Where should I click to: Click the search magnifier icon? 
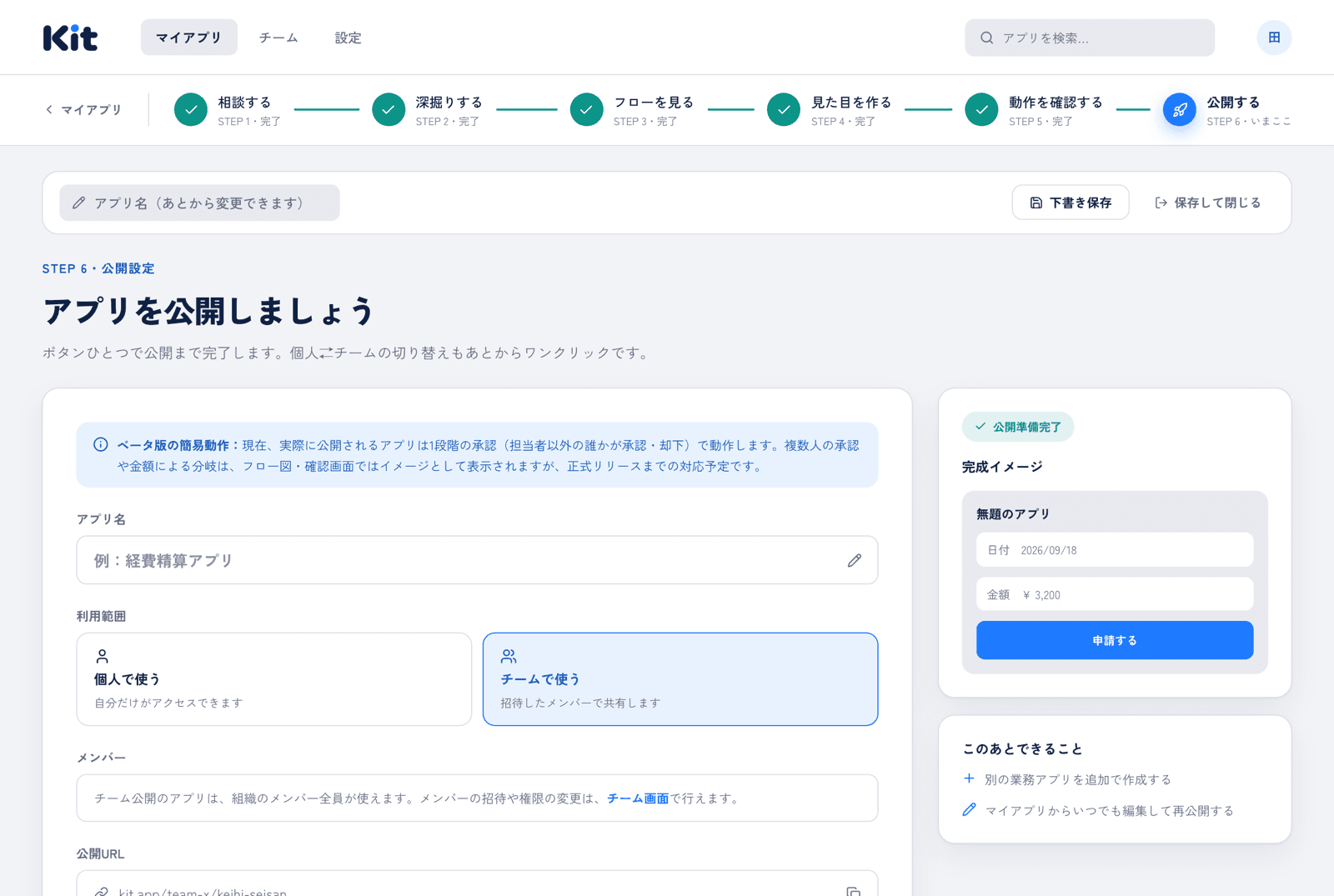[x=986, y=38]
